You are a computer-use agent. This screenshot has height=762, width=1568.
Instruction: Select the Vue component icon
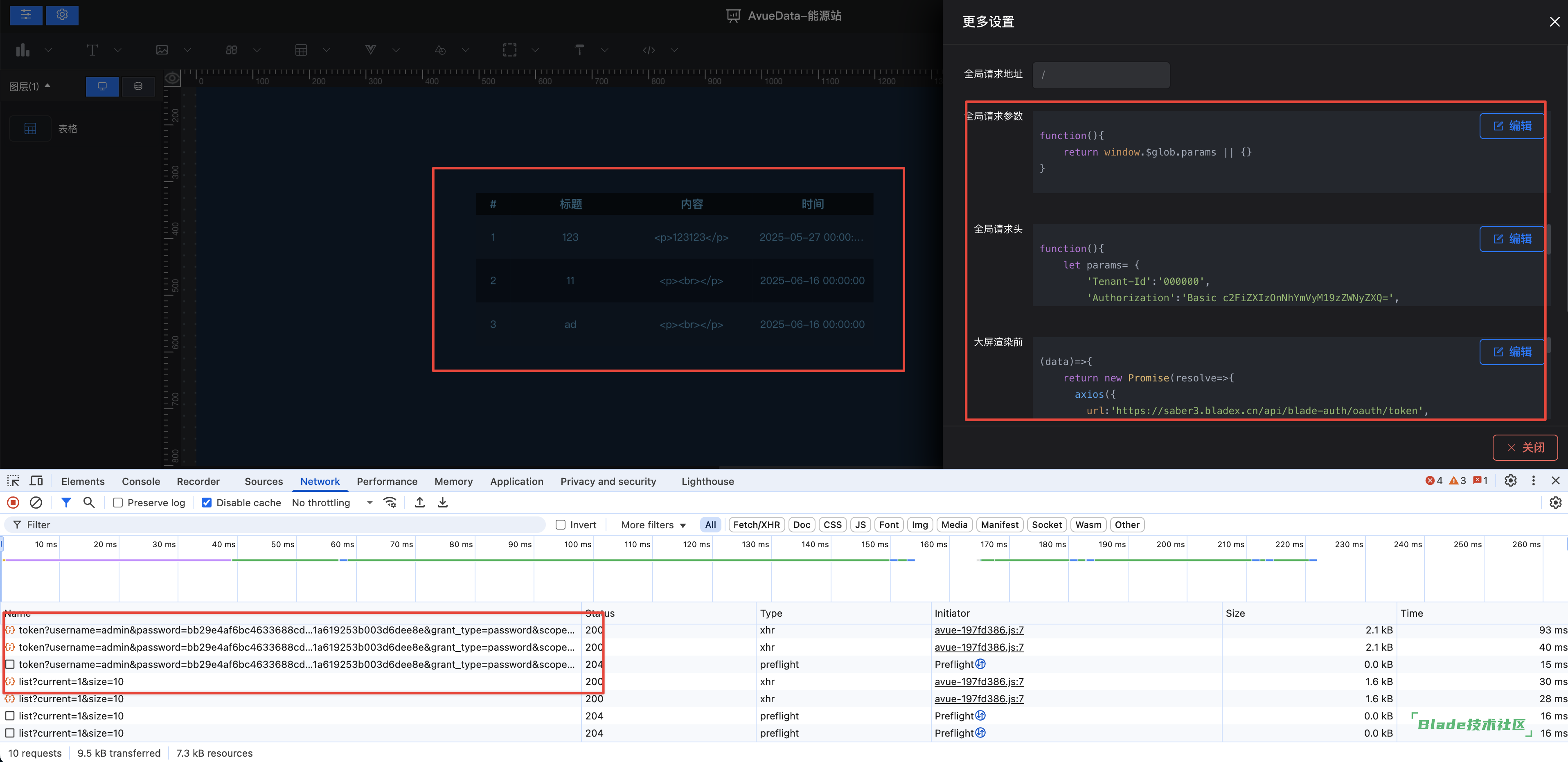[x=370, y=50]
